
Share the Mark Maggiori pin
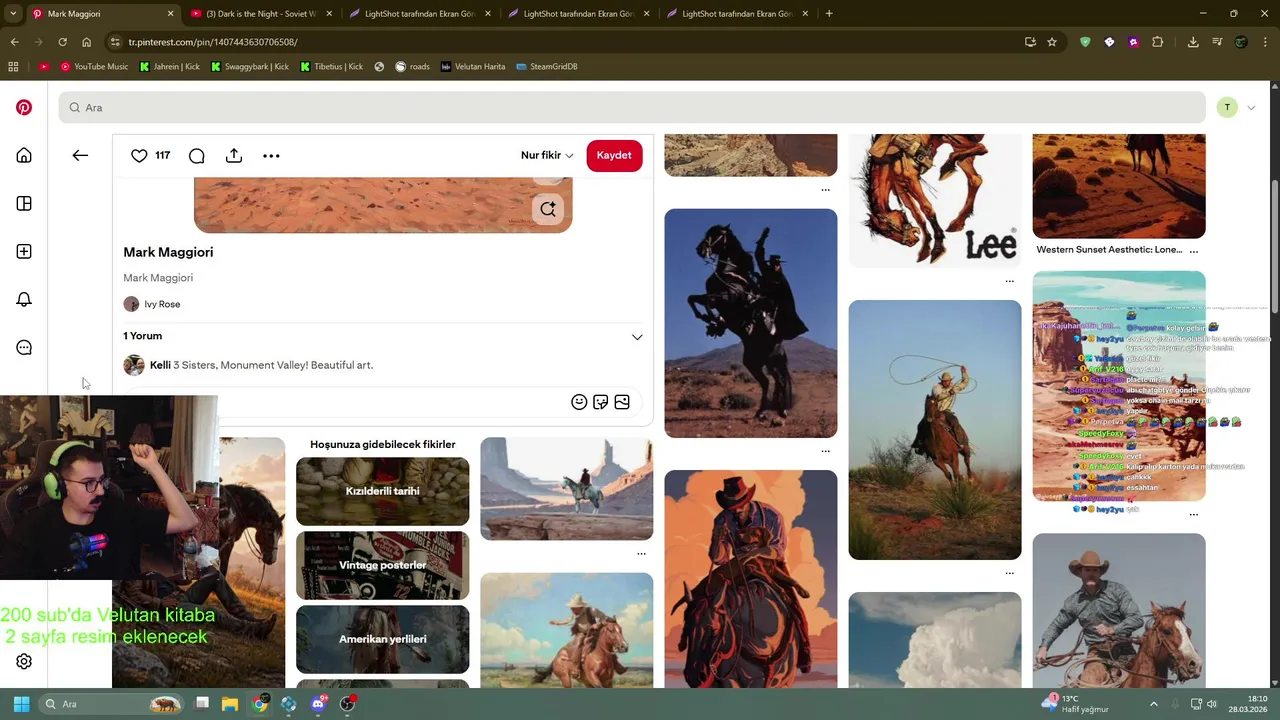(234, 155)
